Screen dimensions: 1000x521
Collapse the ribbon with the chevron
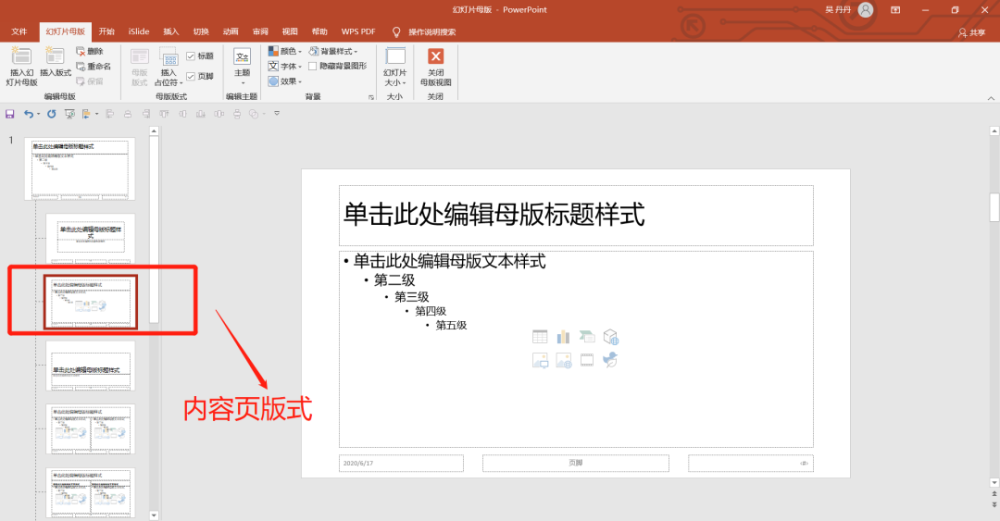point(990,98)
